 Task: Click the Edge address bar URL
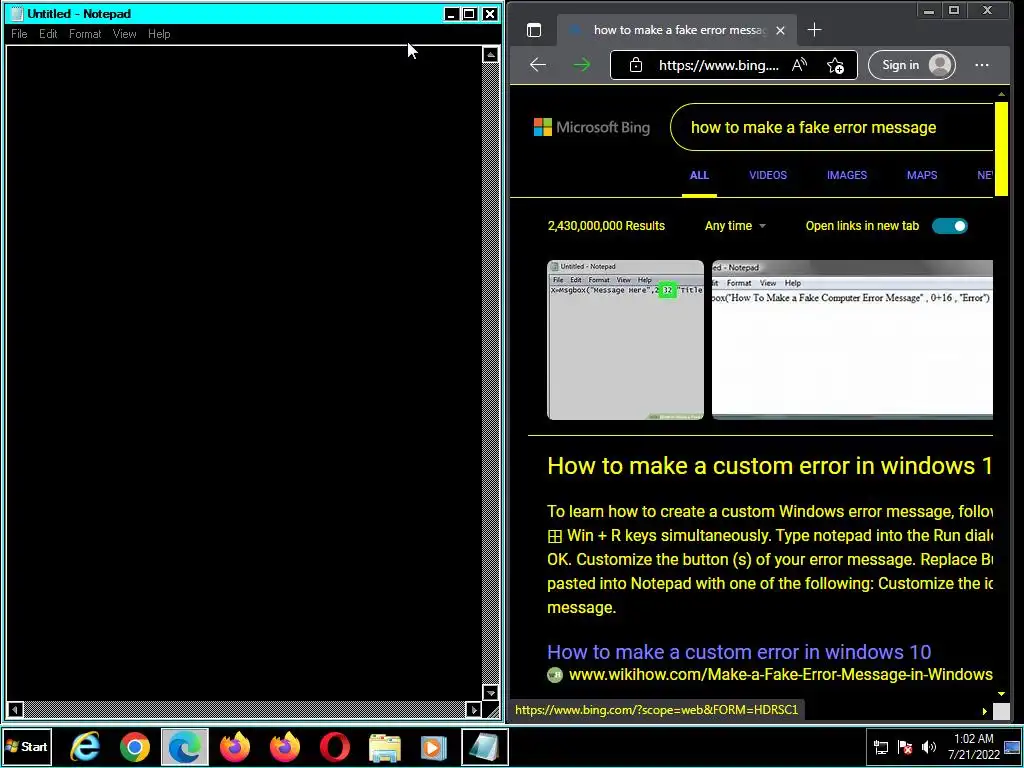718,65
